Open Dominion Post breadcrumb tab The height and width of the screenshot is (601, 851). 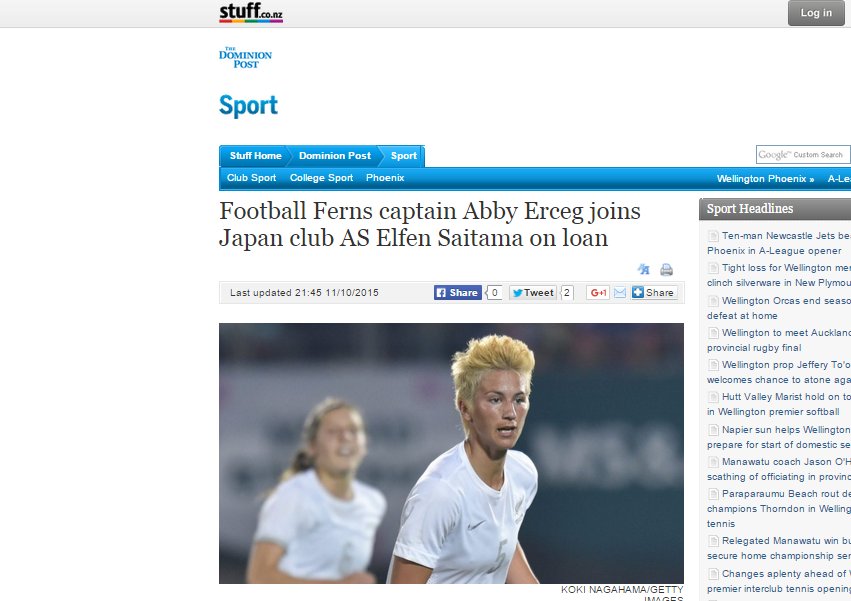(x=334, y=156)
